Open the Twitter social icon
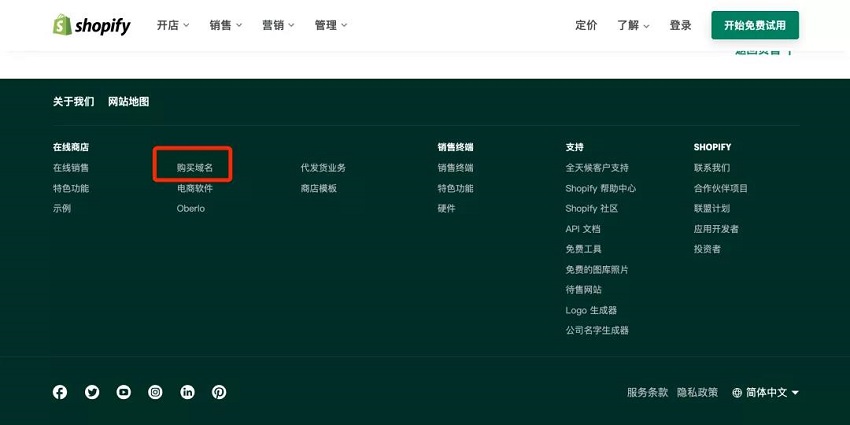 (92, 392)
